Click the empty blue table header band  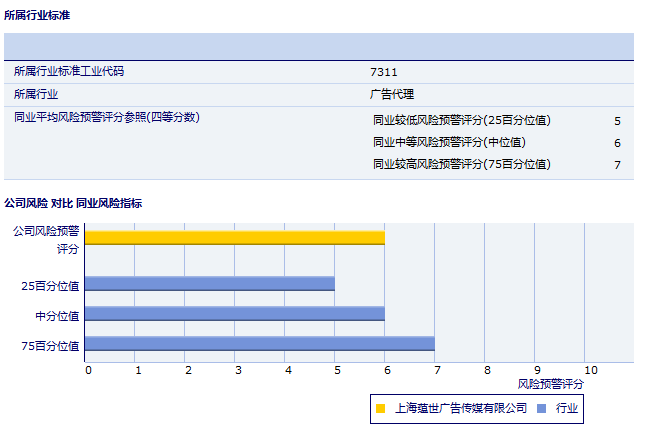(x=318, y=47)
